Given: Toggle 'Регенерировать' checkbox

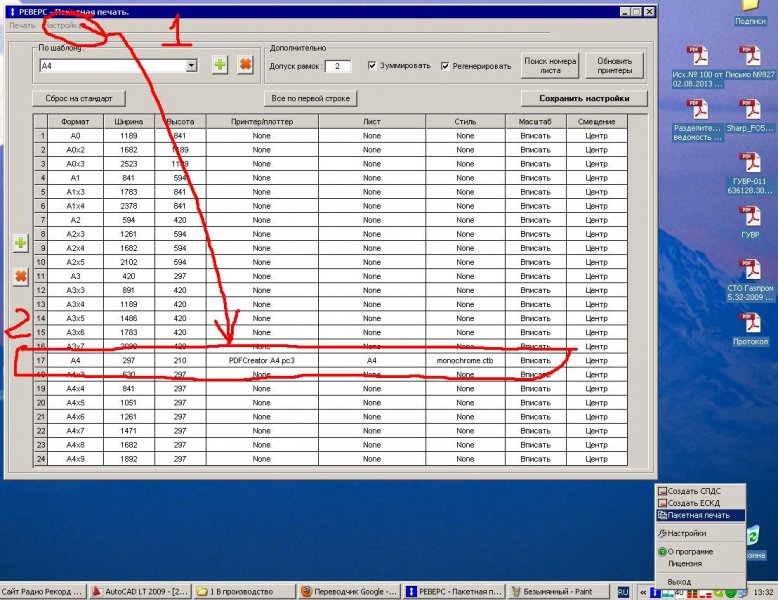Looking at the screenshot, I should (x=445, y=66).
